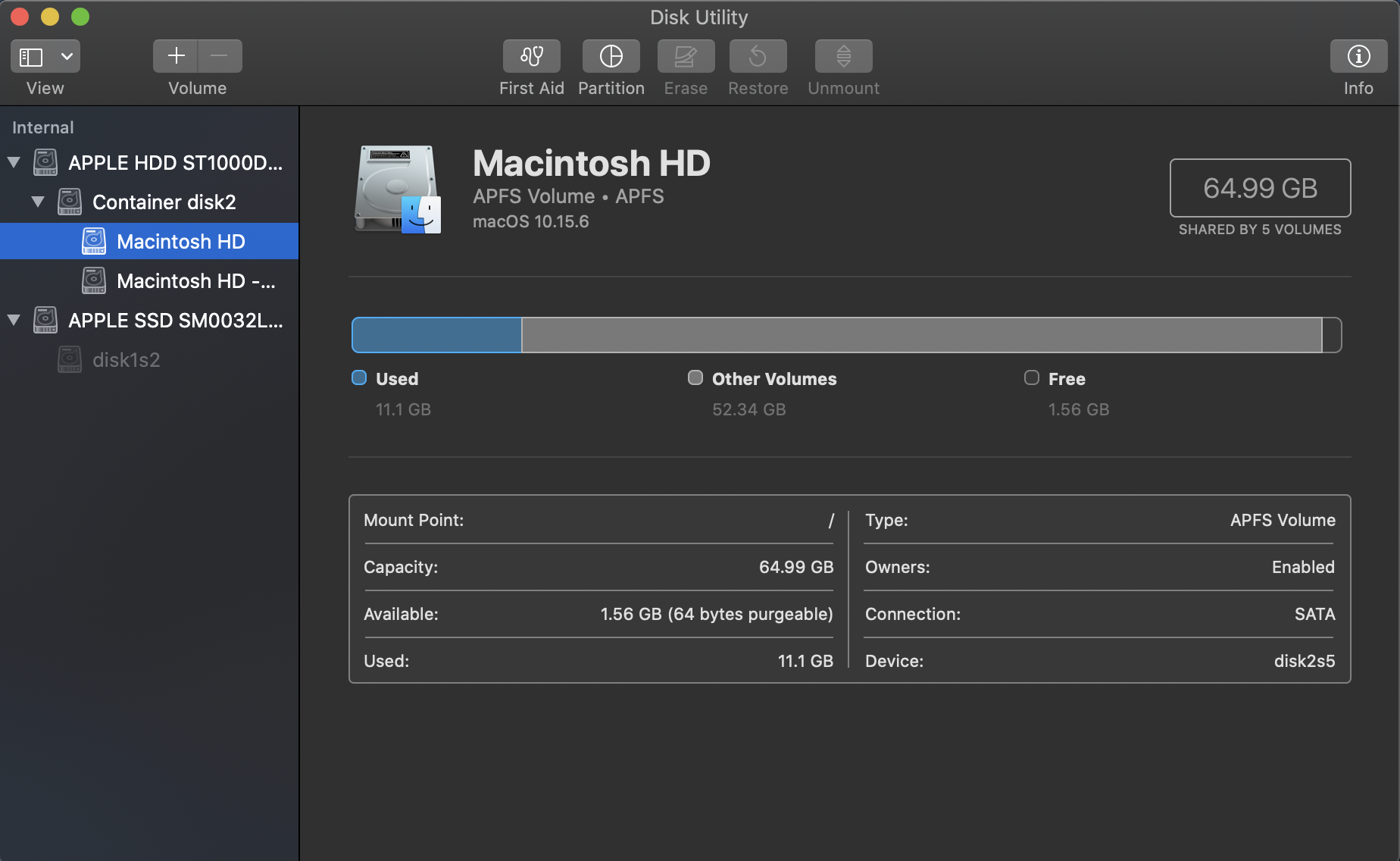Image resolution: width=1400 pixels, height=861 pixels.
Task: Click the SHARED BY 5 VOLUMES text
Action: point(1260,230)
